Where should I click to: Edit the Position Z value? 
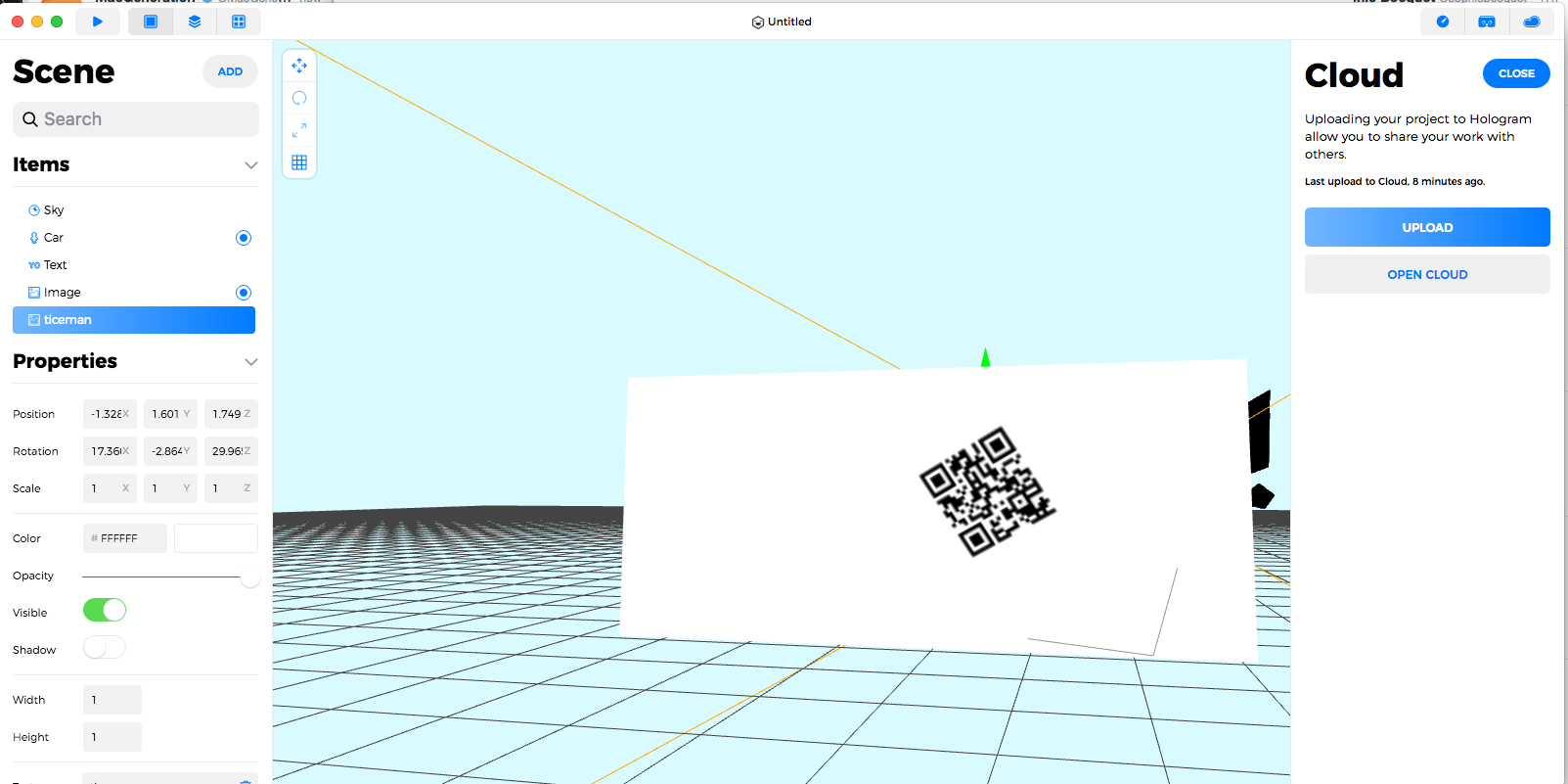pos(231,414)
